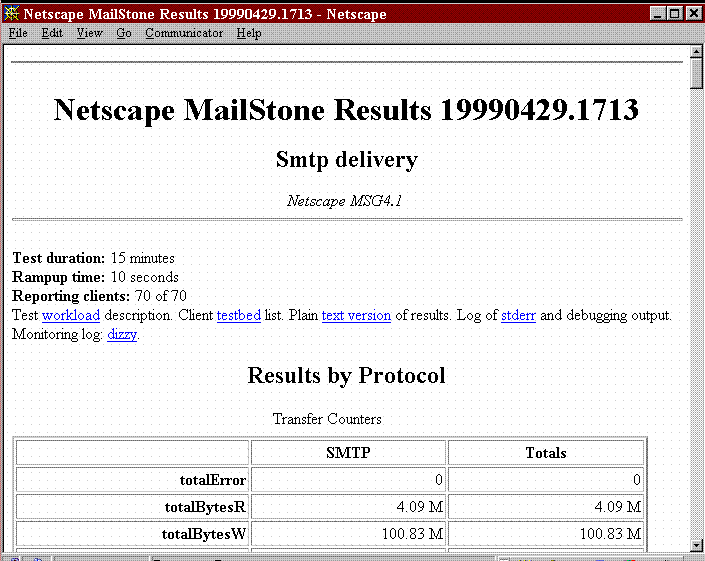
Task: Open the View menu
Action: coord(89,33)
